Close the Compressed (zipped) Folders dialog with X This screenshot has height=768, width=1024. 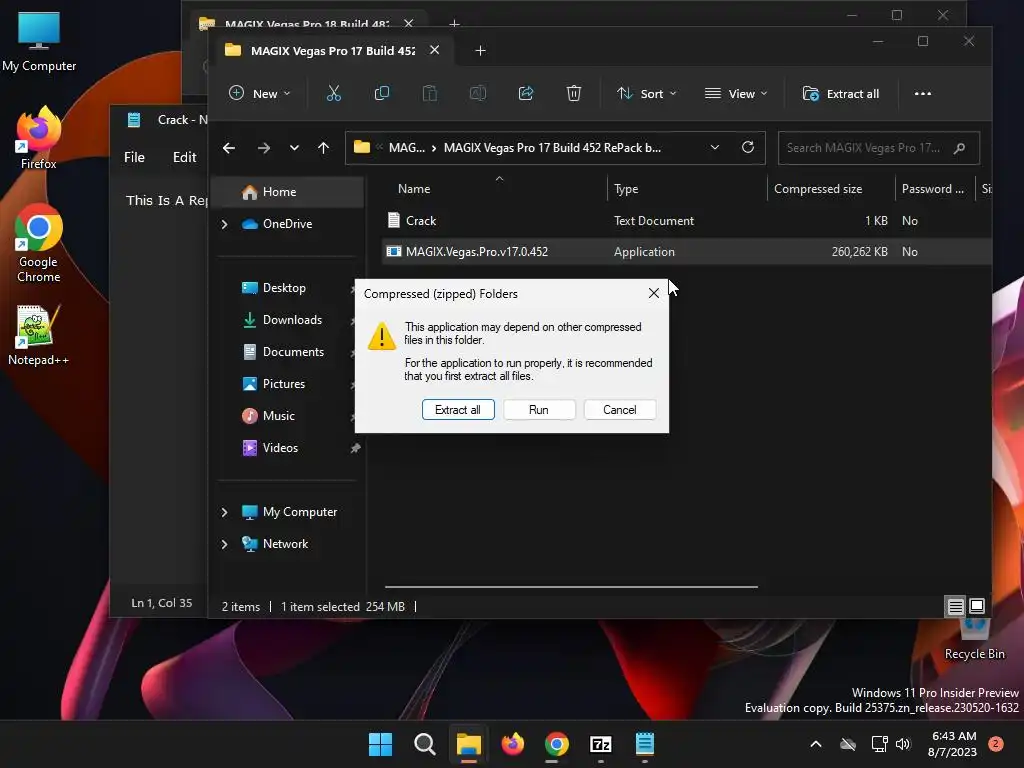[x=654, y=293]
